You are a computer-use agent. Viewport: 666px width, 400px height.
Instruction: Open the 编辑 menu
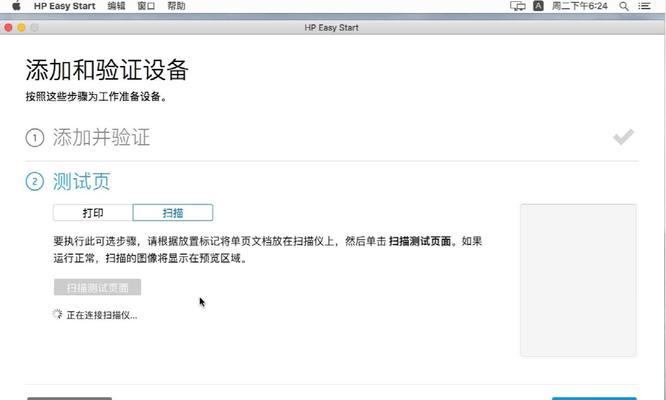(116, 6)
